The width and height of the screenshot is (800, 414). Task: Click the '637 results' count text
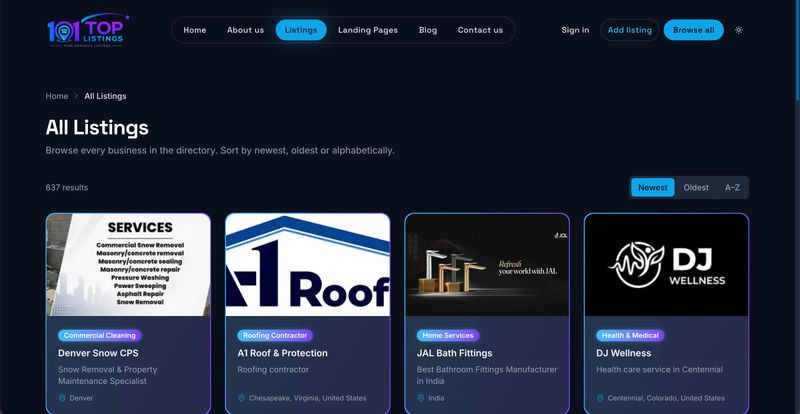click(67, 187)
